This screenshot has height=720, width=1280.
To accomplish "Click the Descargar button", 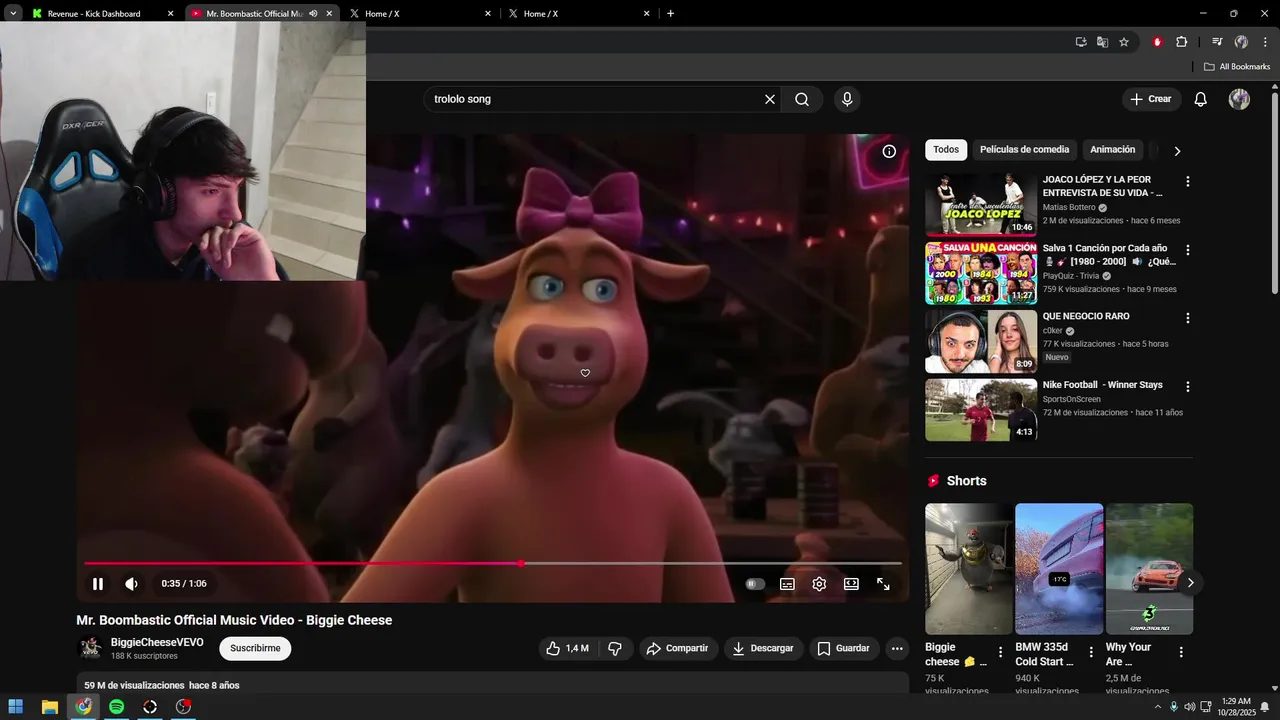I will pos(763,648).
